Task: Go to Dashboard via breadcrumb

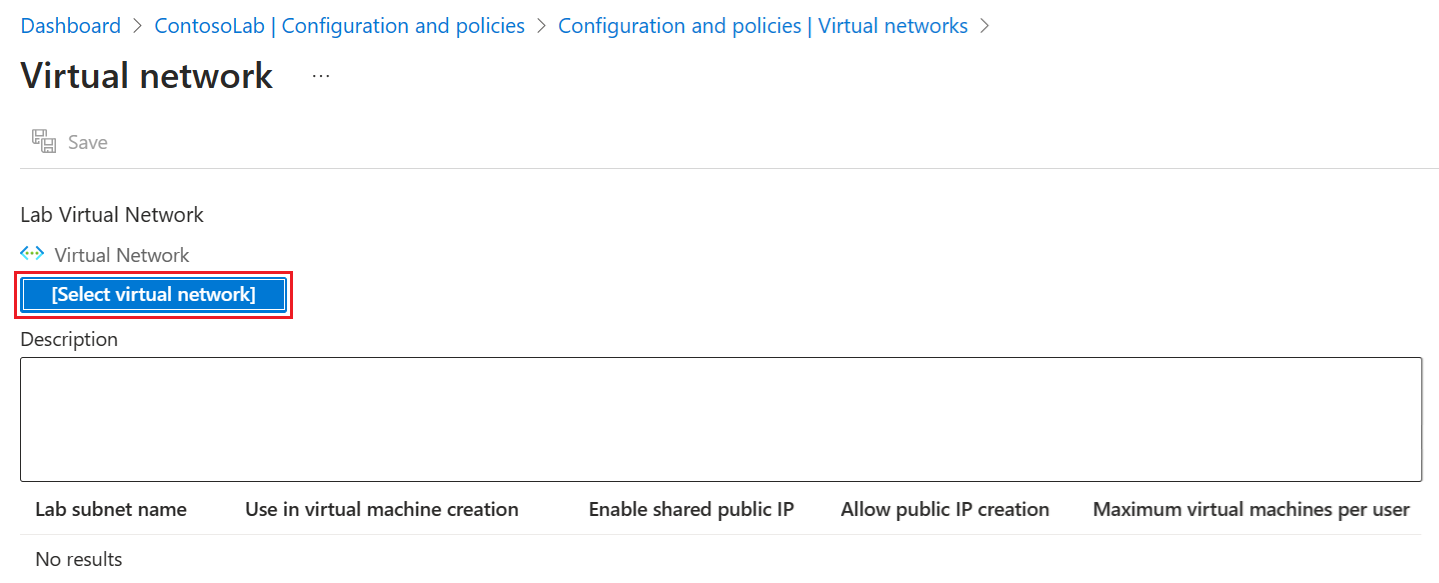Action: click(x=70, y=25)
